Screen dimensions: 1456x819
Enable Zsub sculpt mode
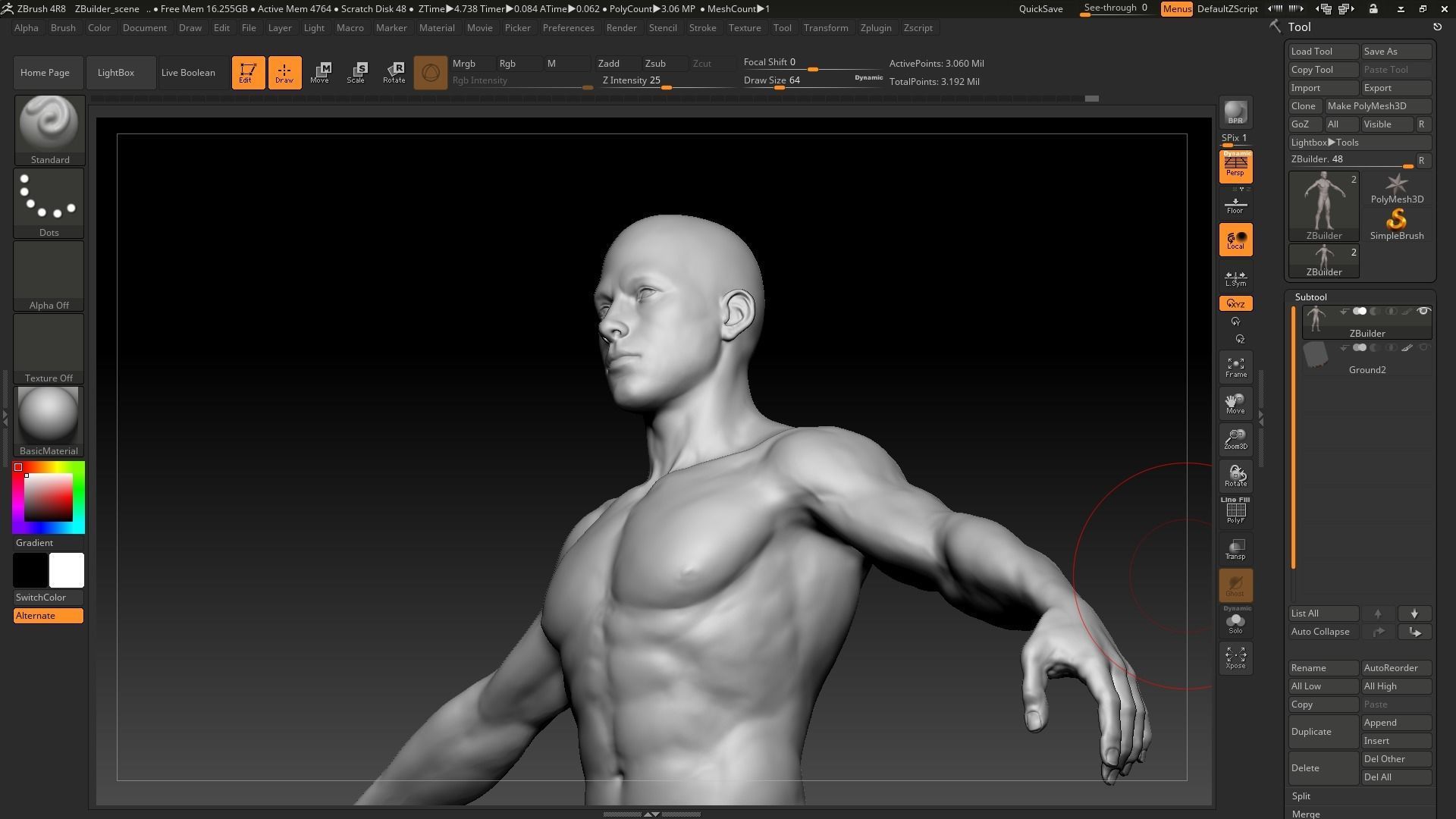664,64
